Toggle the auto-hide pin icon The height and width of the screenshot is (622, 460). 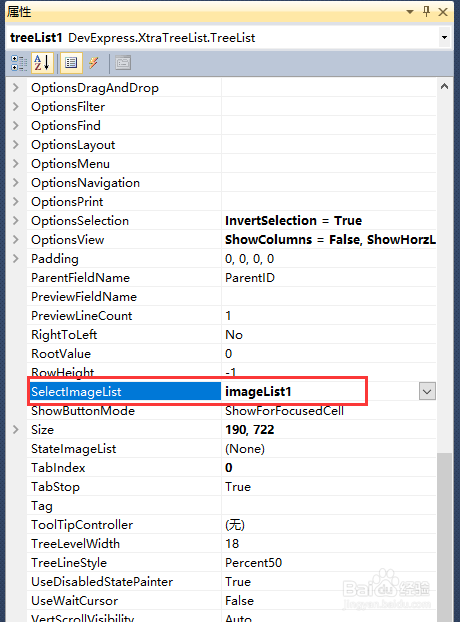click(x=427, y=12)
